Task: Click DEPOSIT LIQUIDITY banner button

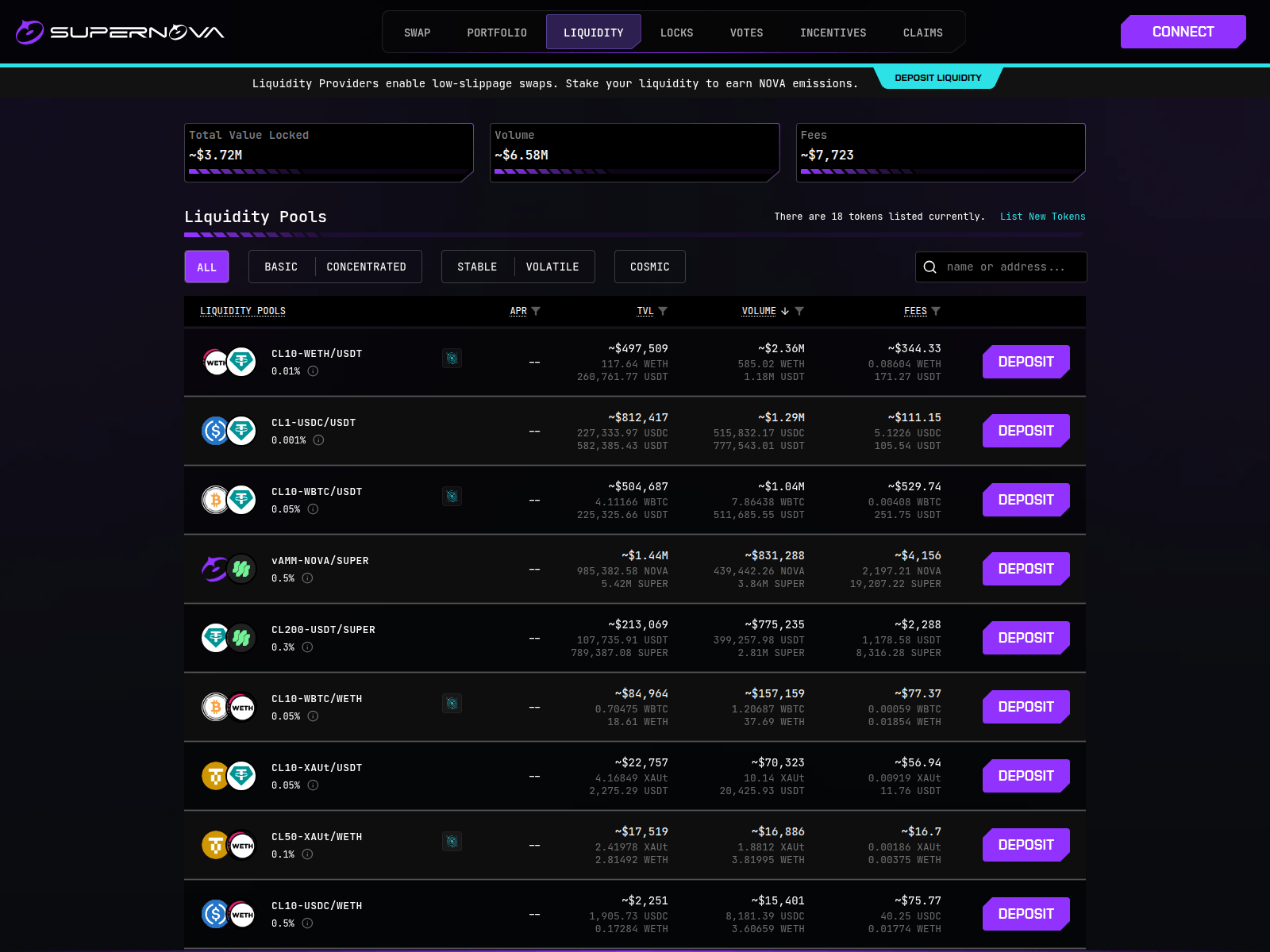Action: [x=938, y=78]
